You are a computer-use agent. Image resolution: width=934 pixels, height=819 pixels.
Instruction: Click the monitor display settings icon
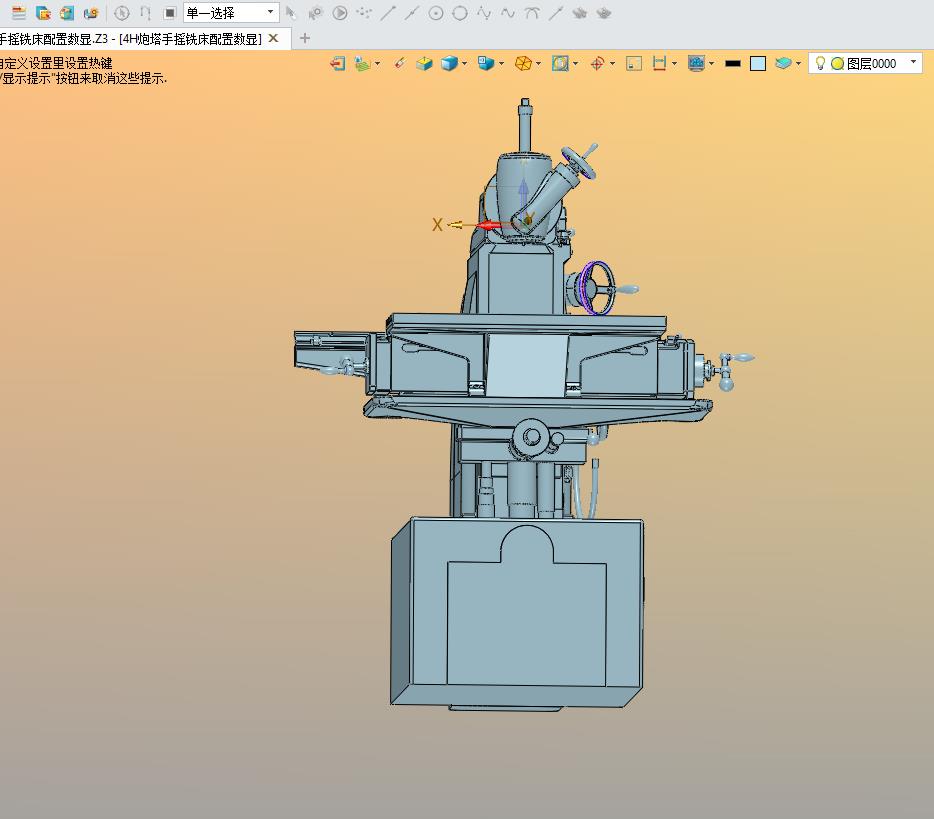[696, 63]
